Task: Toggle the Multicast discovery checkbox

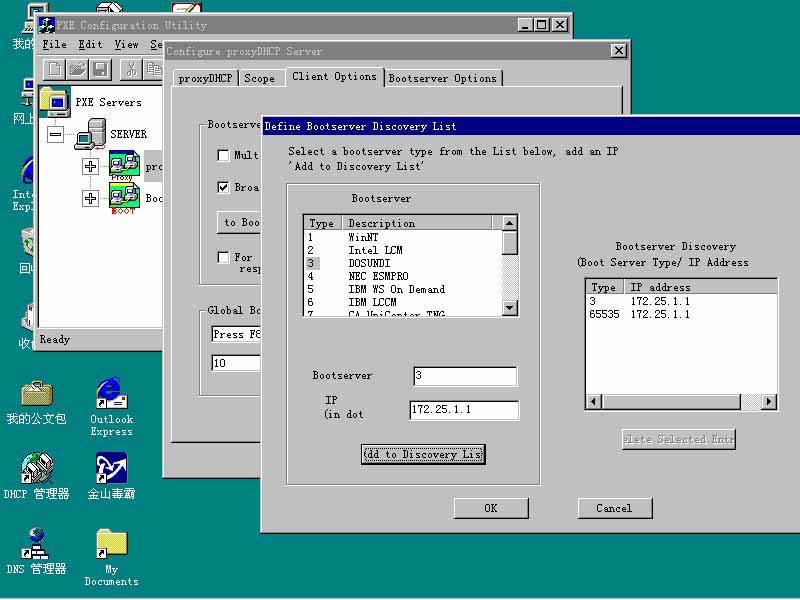Action: (224, 155)
